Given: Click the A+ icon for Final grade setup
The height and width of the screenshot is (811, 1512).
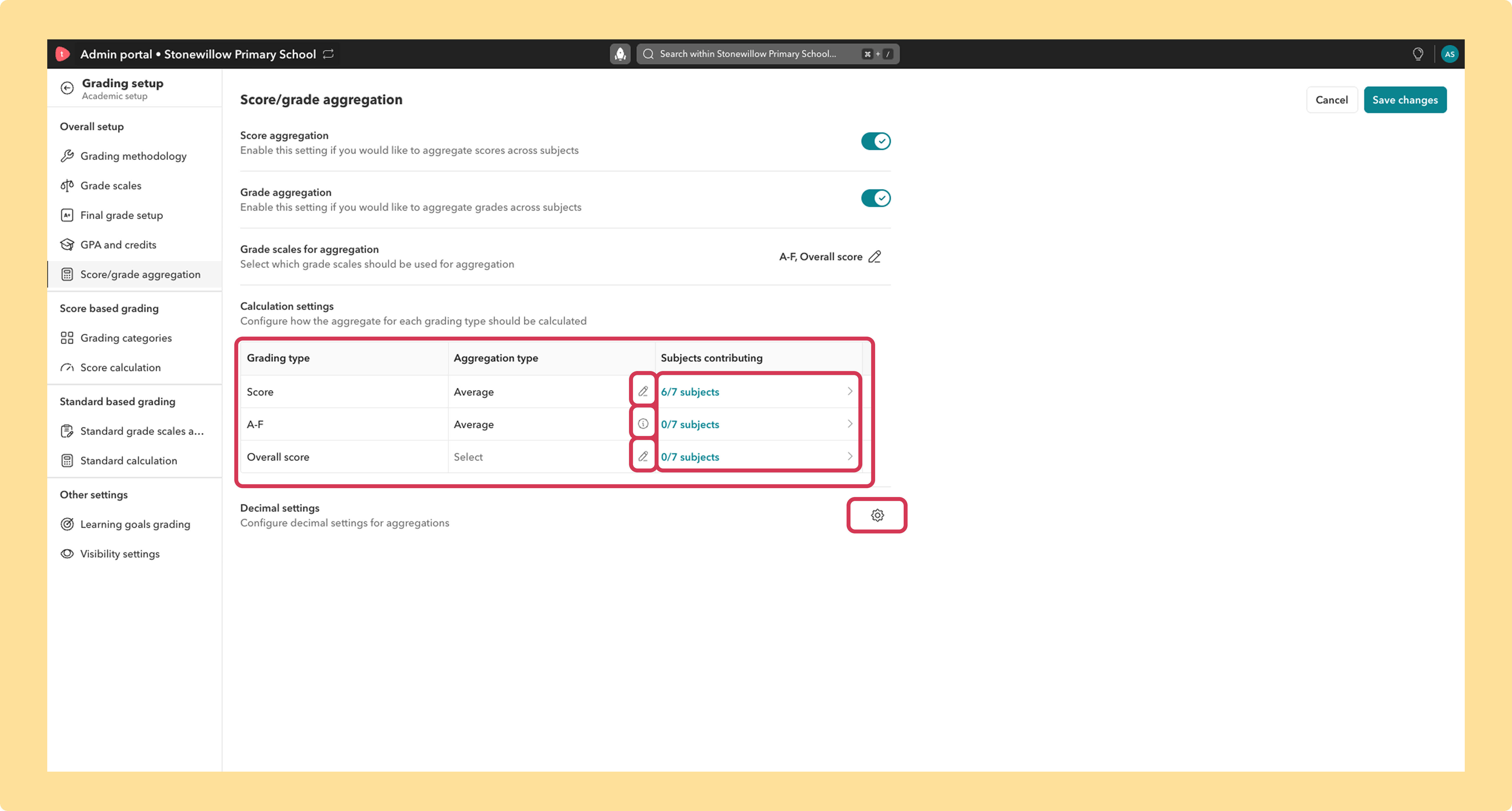Looking at the screenshot, I should click(x=67, y=215).
